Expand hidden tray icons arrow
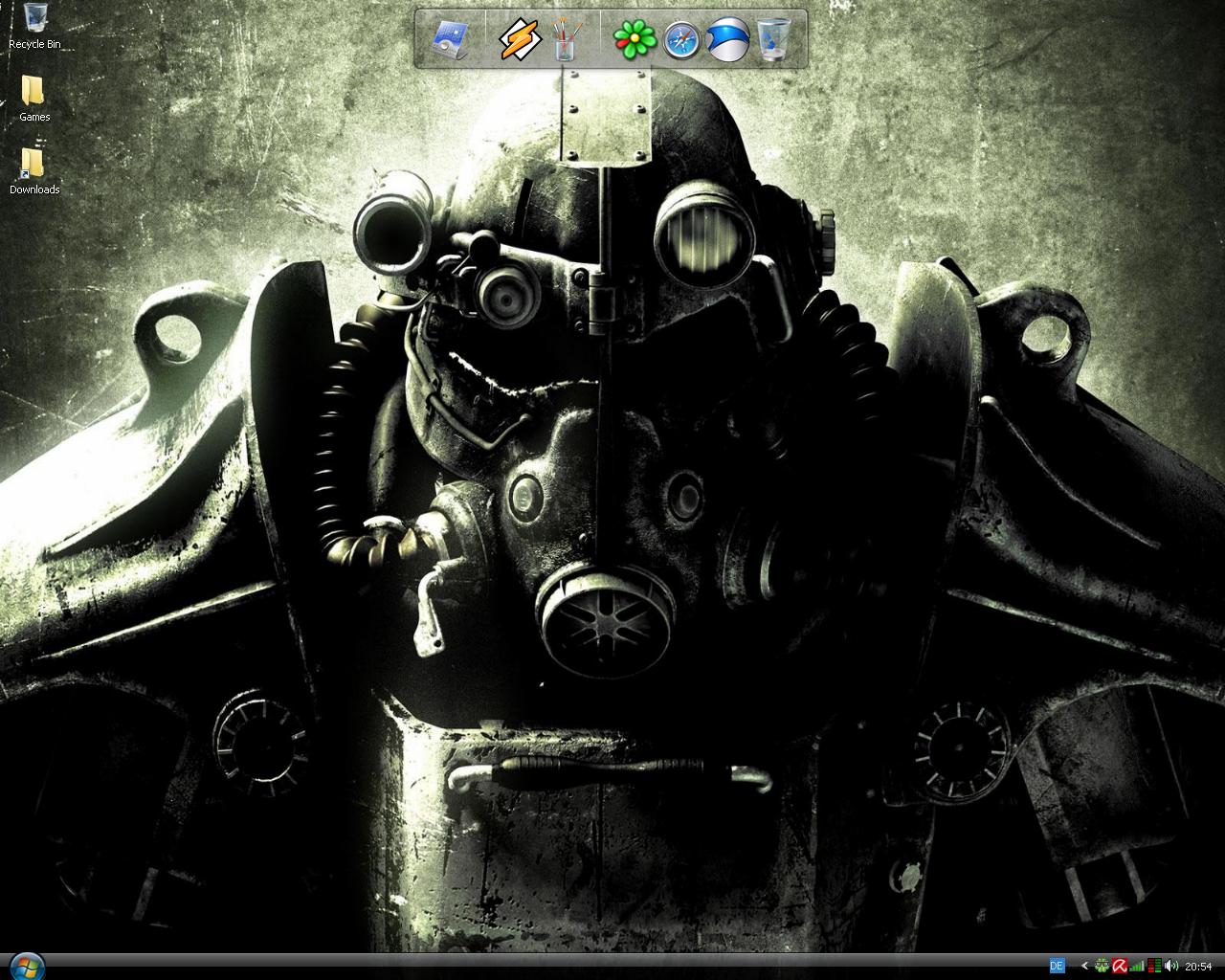Viewport: 1225px width, 980px height. tap(1085, 966)
